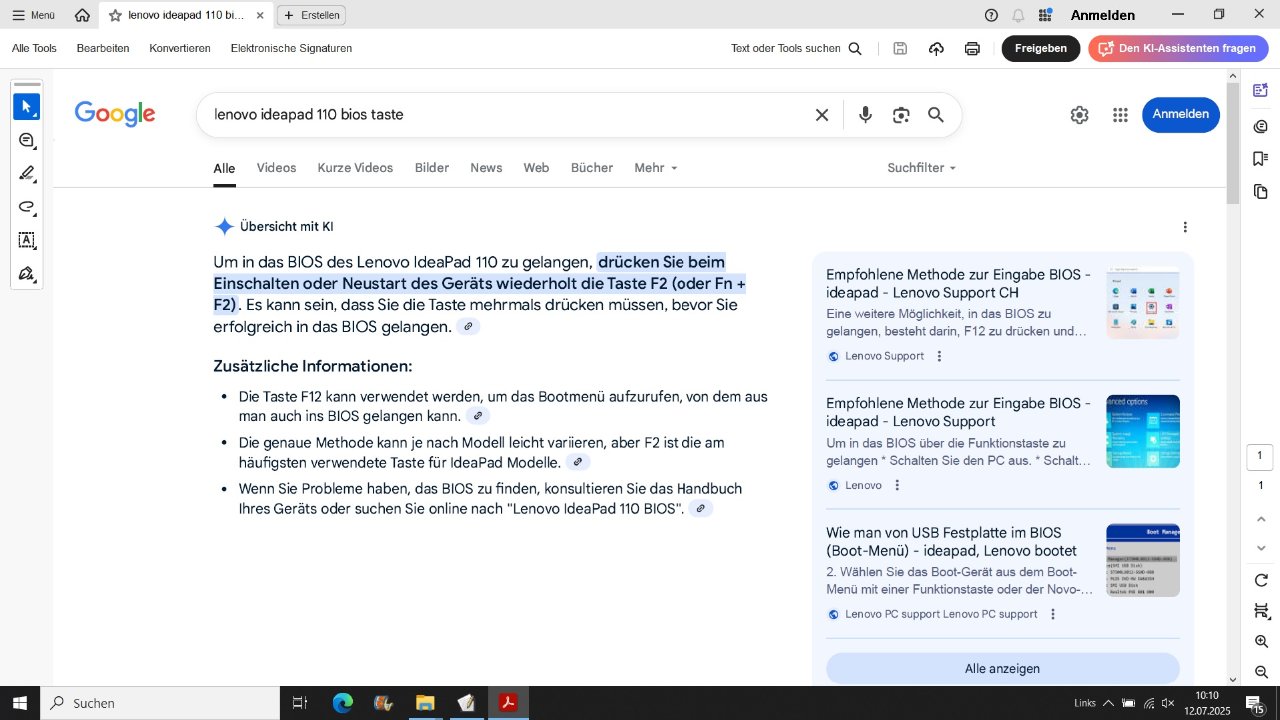Expand the Suchfilter dropdown
Screen dimensions: 1280x720
922,168
